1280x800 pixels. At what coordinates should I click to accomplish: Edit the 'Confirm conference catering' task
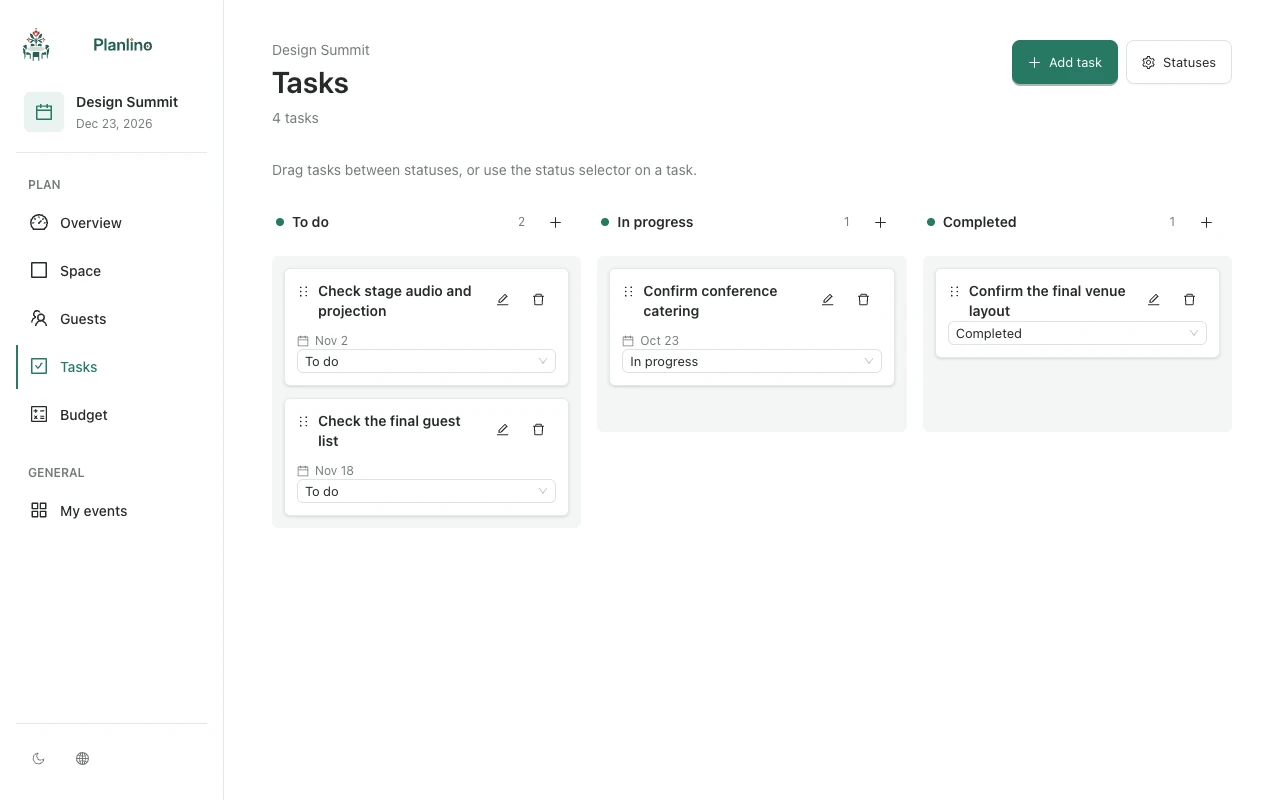pyautogui.click(x=828, y=300)
